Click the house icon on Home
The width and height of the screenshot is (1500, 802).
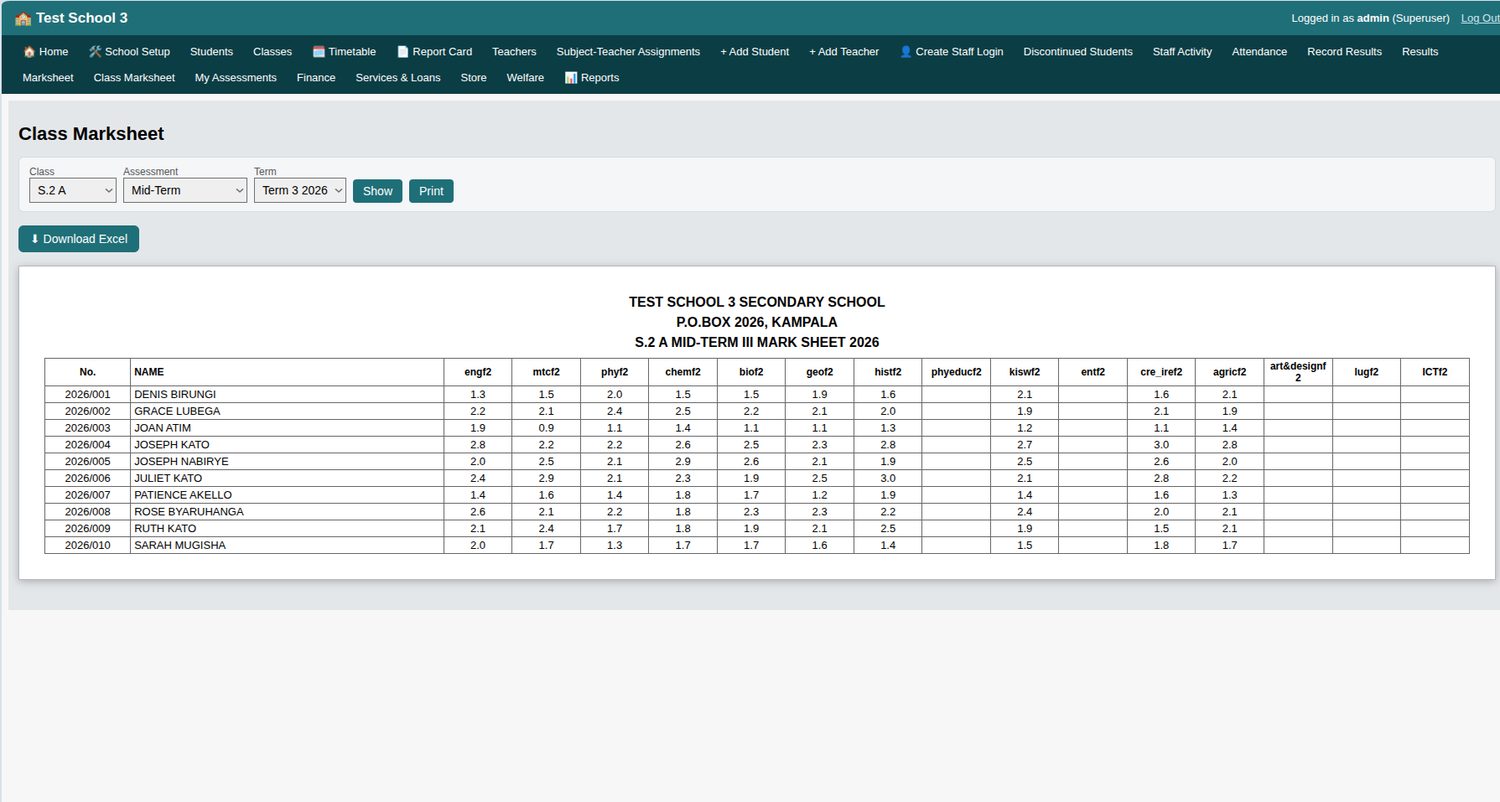[29, 51]
